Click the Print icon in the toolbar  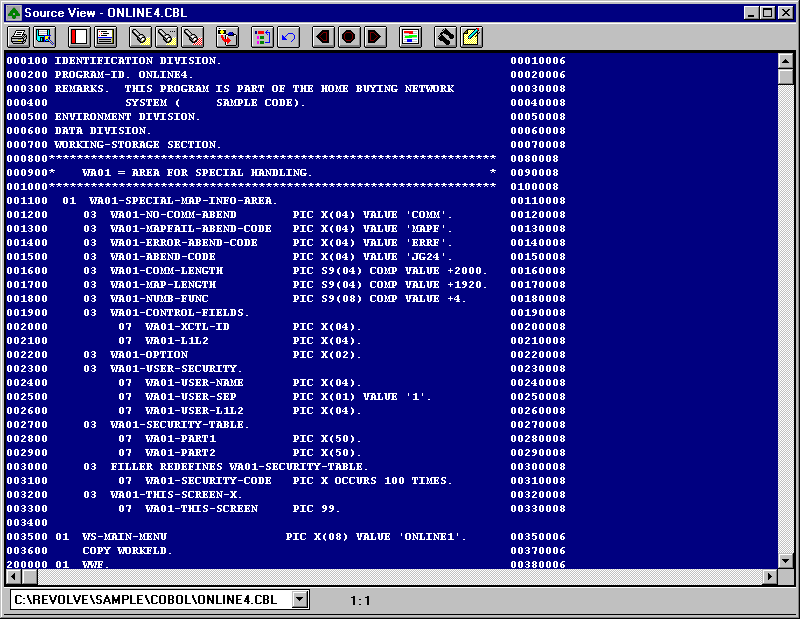[18, 37]
